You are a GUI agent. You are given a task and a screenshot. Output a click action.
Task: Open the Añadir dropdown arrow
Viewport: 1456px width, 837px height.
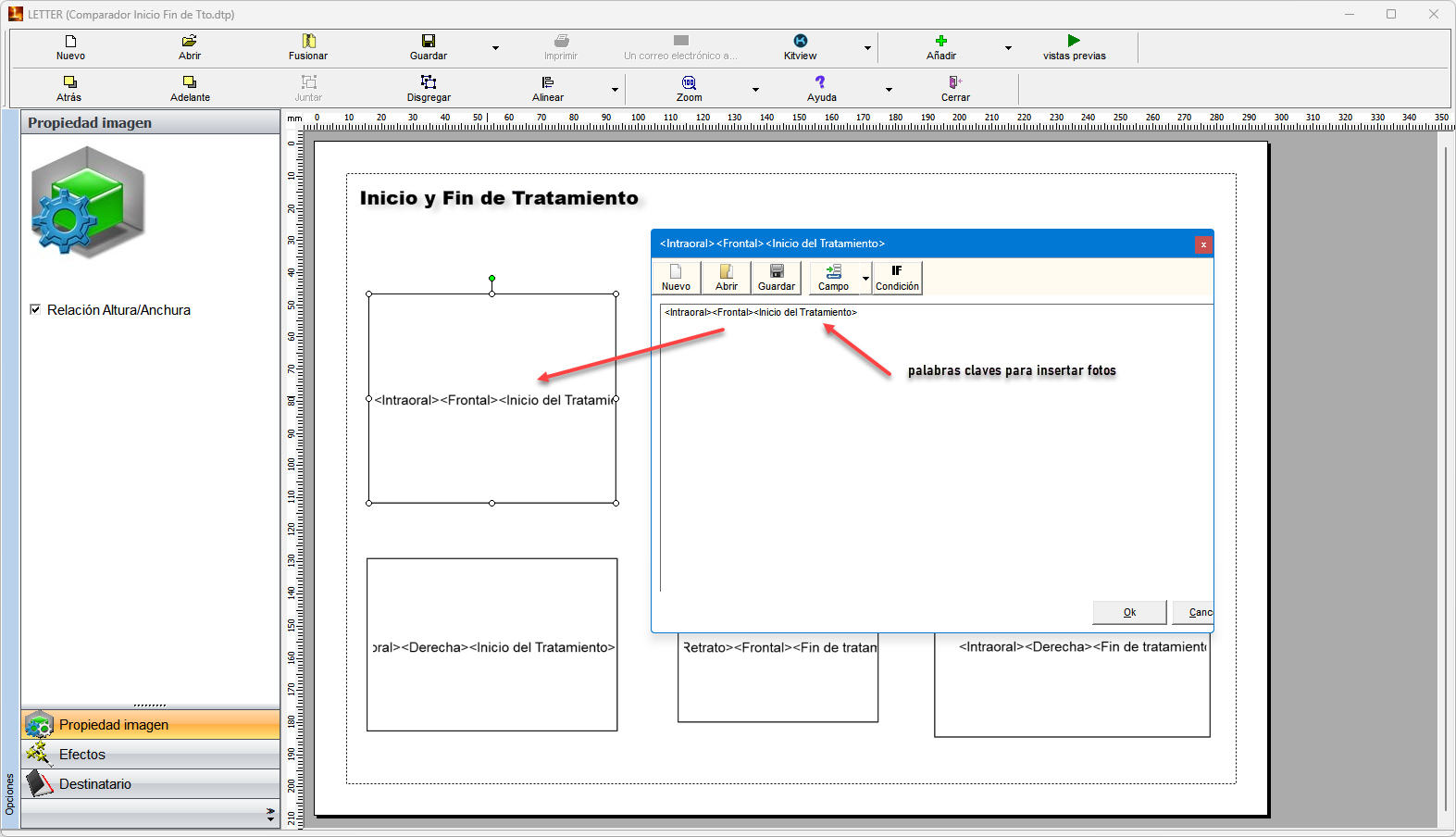click(x=1008, y=48)
